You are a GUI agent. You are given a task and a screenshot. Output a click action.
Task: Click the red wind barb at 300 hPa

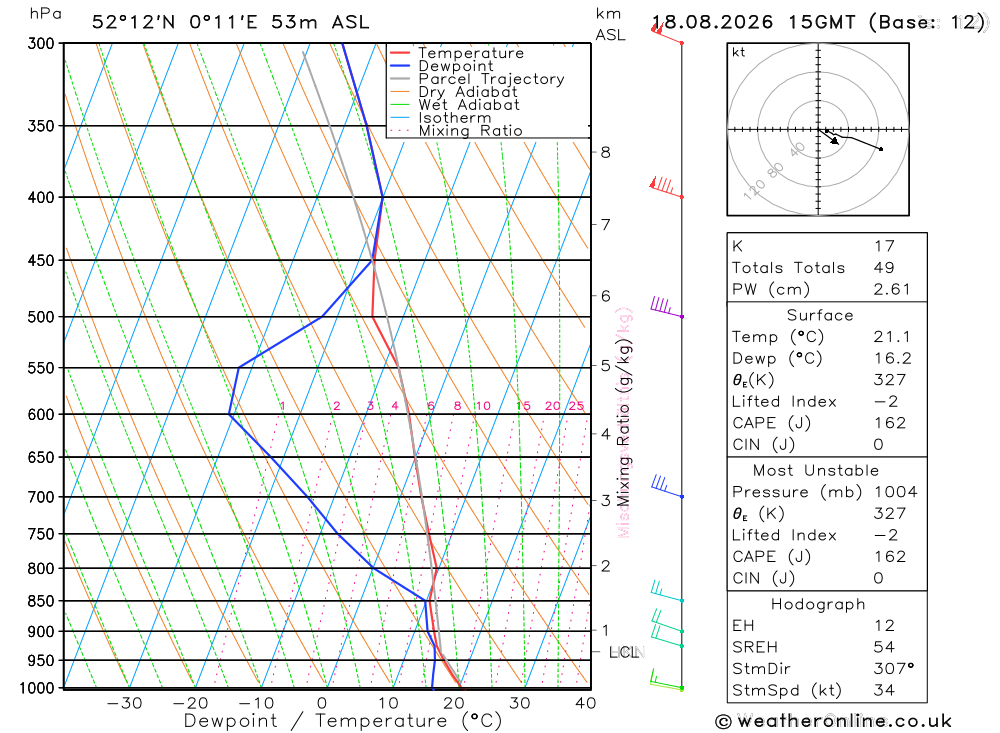click(666, 32)
